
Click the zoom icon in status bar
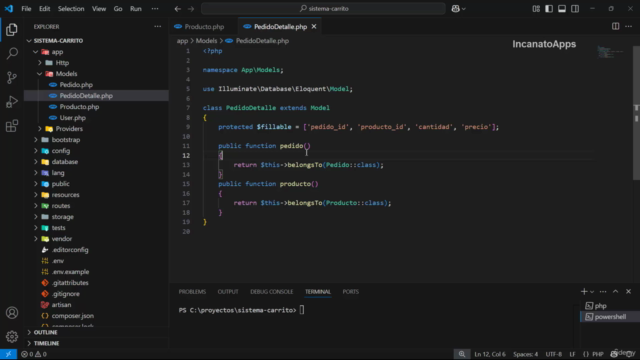point(462,354)
